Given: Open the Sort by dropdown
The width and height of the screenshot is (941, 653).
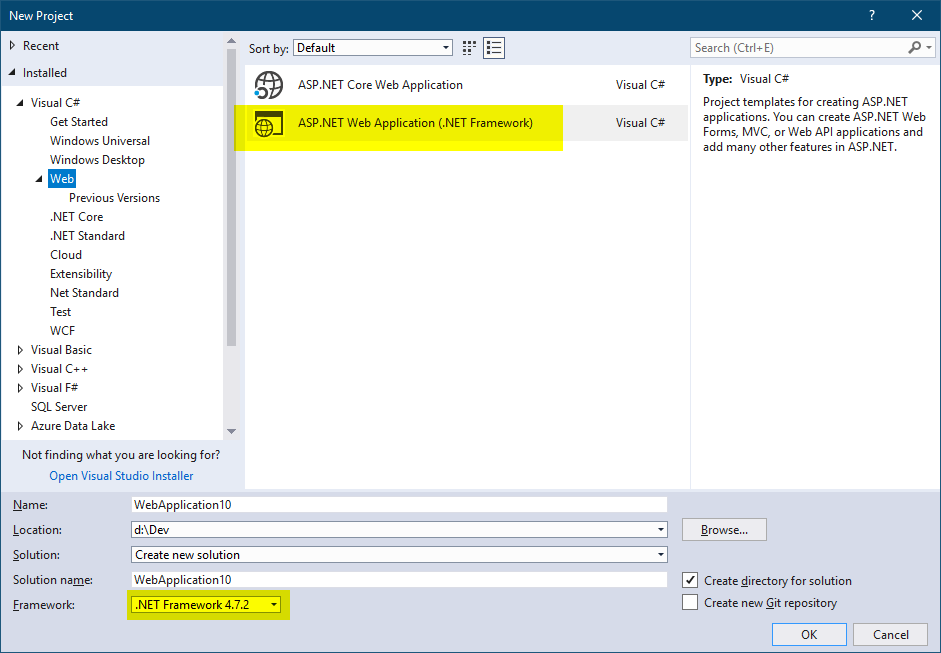Looking at the screenshot, I should 373,48.
